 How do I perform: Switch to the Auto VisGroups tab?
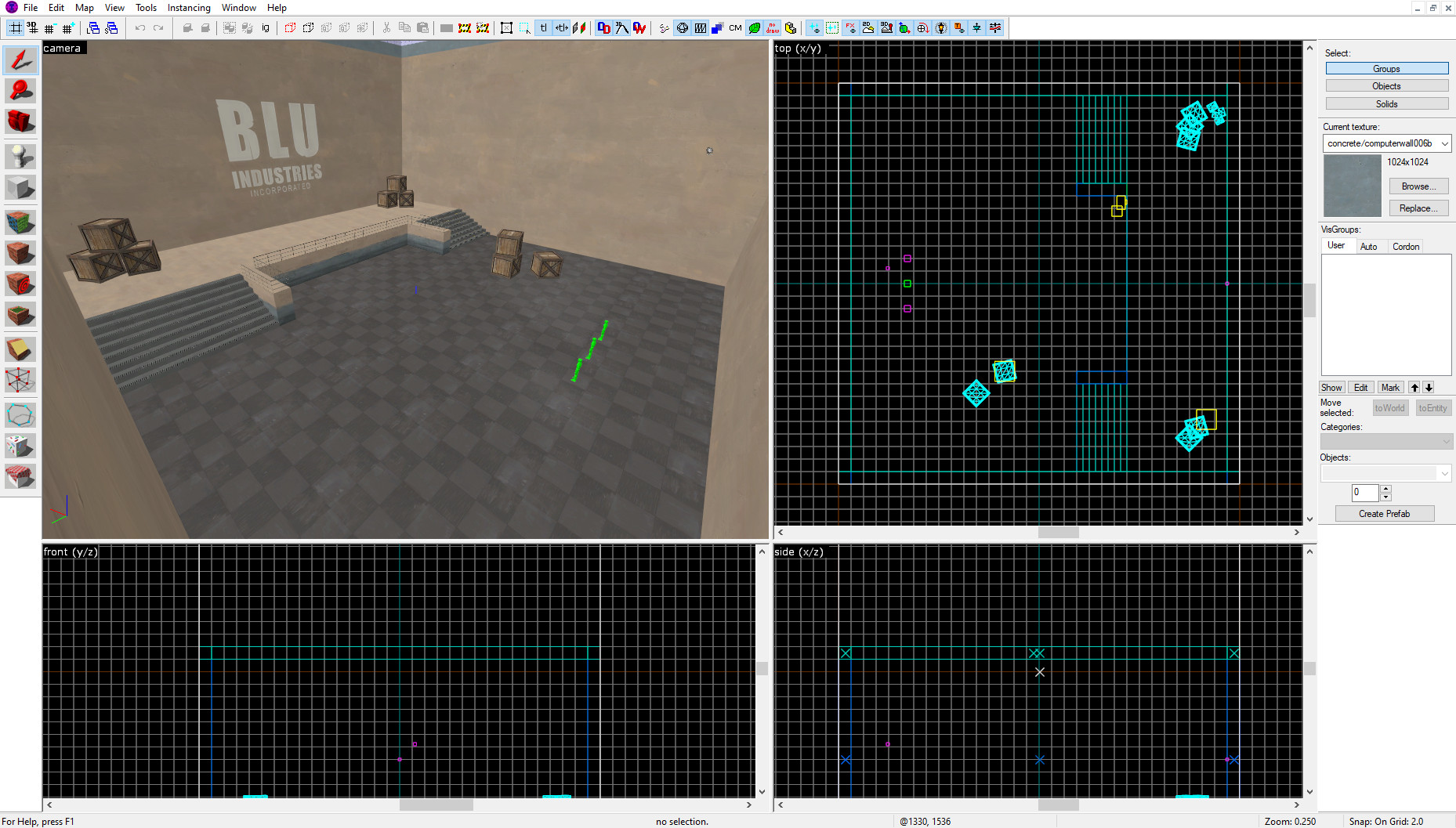(1368, 246)
